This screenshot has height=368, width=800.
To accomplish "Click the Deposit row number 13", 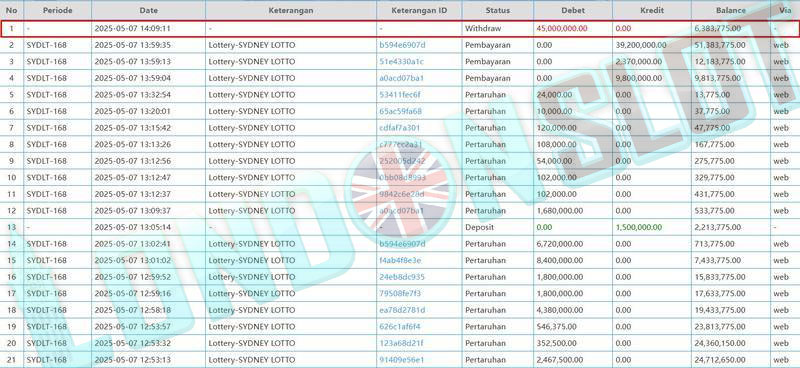I will click(x=12, y=227).
